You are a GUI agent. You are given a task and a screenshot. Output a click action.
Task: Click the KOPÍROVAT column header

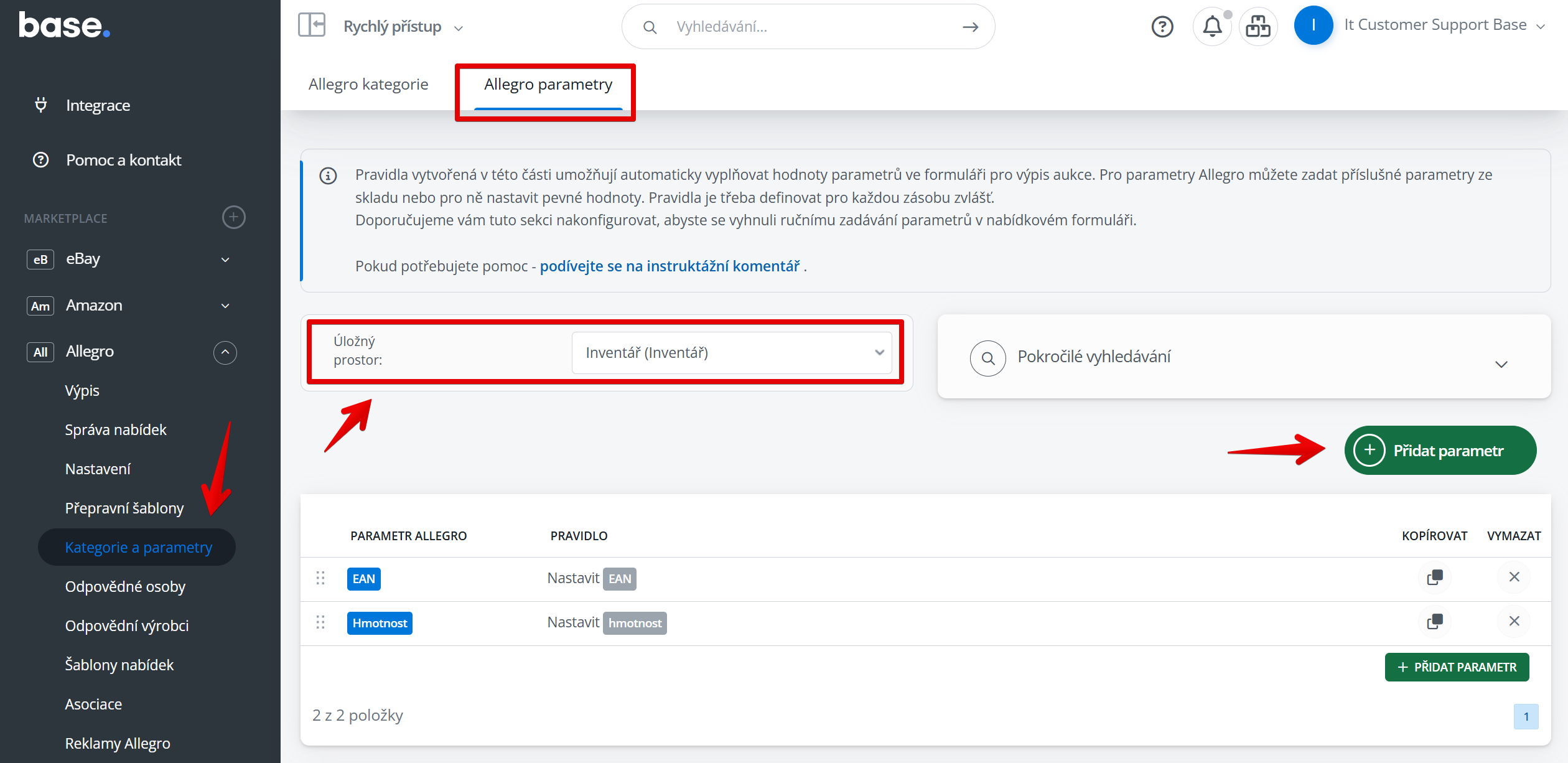tap(1435, 536)
